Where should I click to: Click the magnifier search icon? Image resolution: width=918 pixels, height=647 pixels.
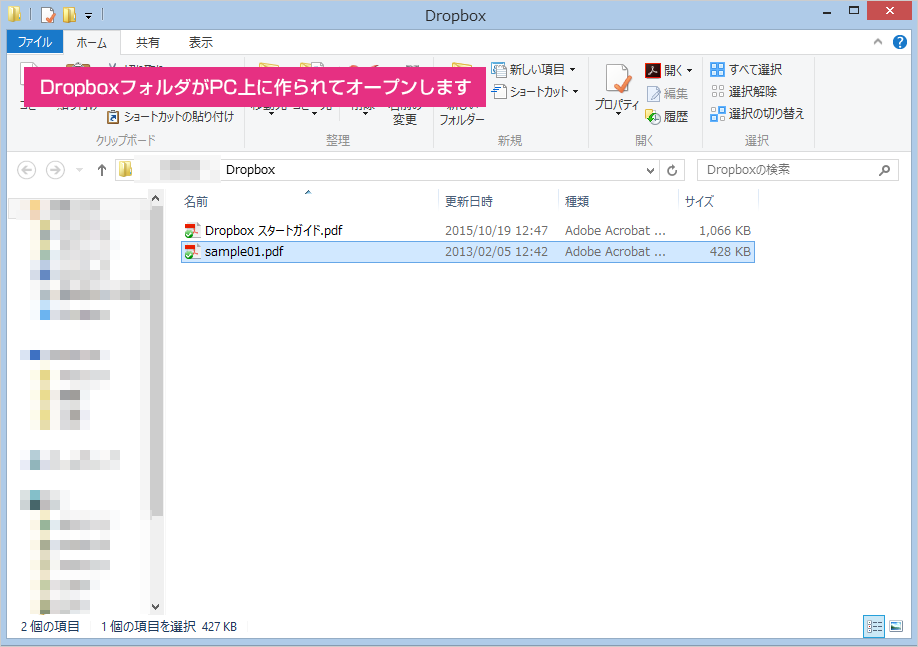[x=884, y=170]
